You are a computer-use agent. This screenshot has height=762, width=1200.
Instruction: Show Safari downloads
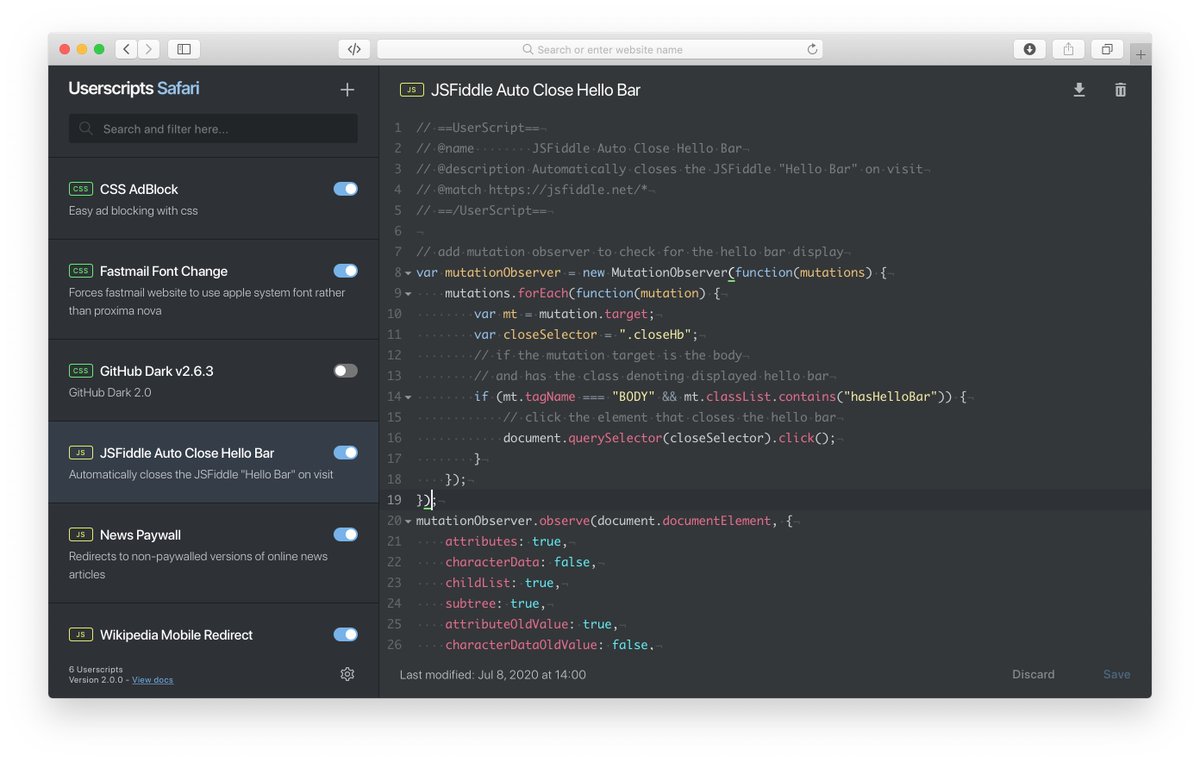tap(1029, 49)
